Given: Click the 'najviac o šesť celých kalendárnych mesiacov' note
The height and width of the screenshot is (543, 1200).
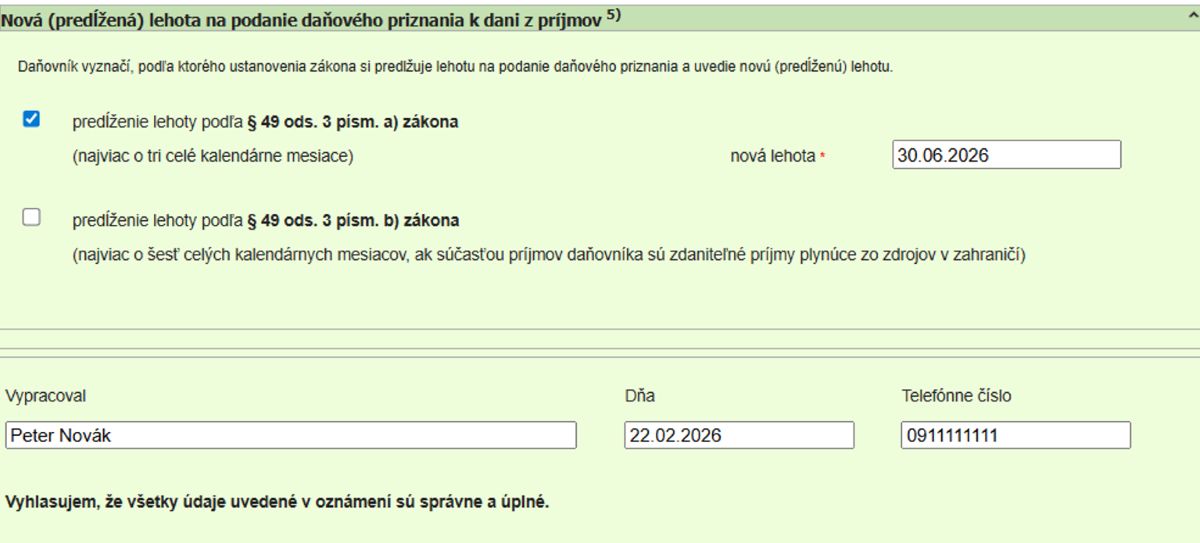Looking at the screenshot, I should point(549,253).
